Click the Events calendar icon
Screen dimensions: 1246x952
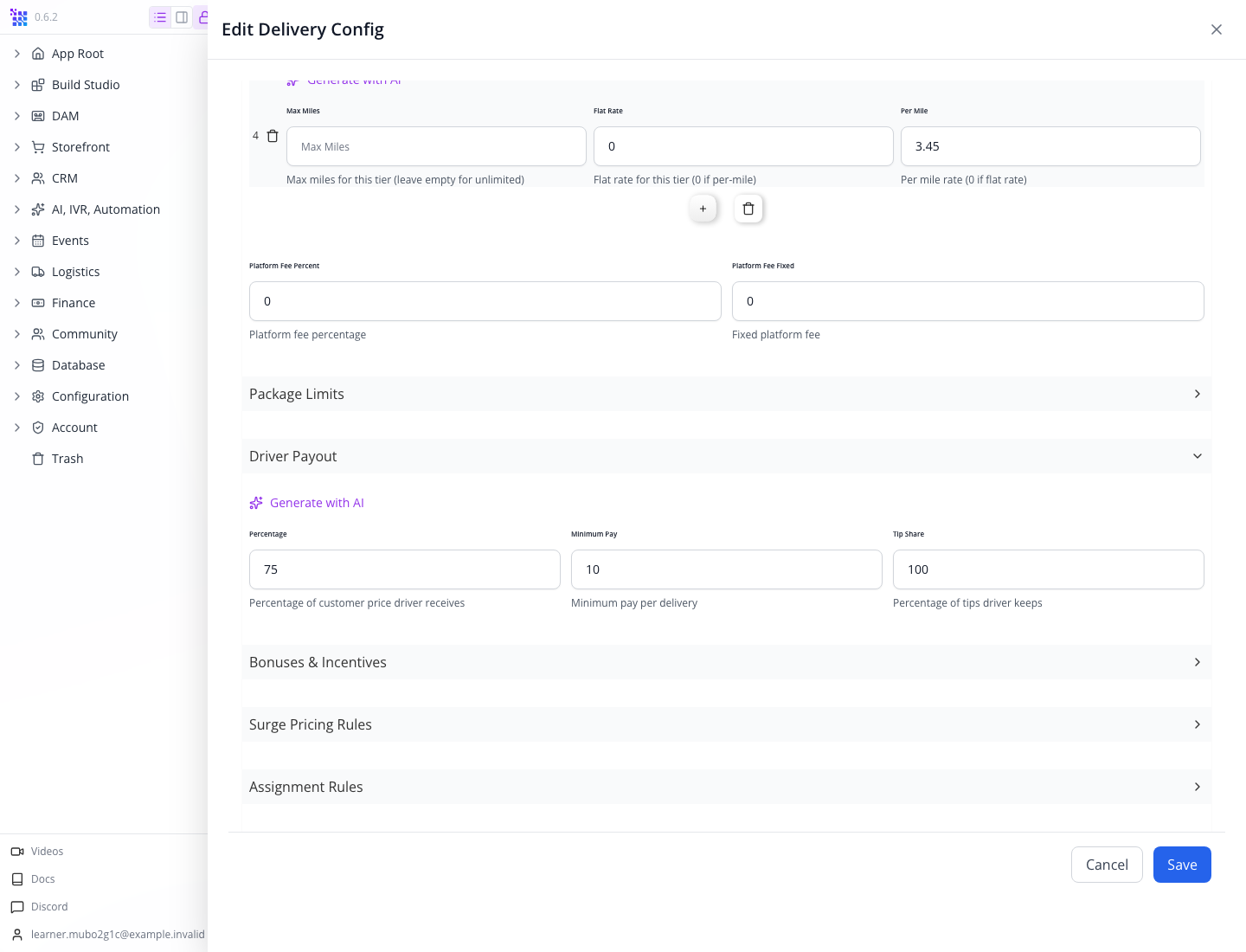pyautogui.click(x=38, y=241)
